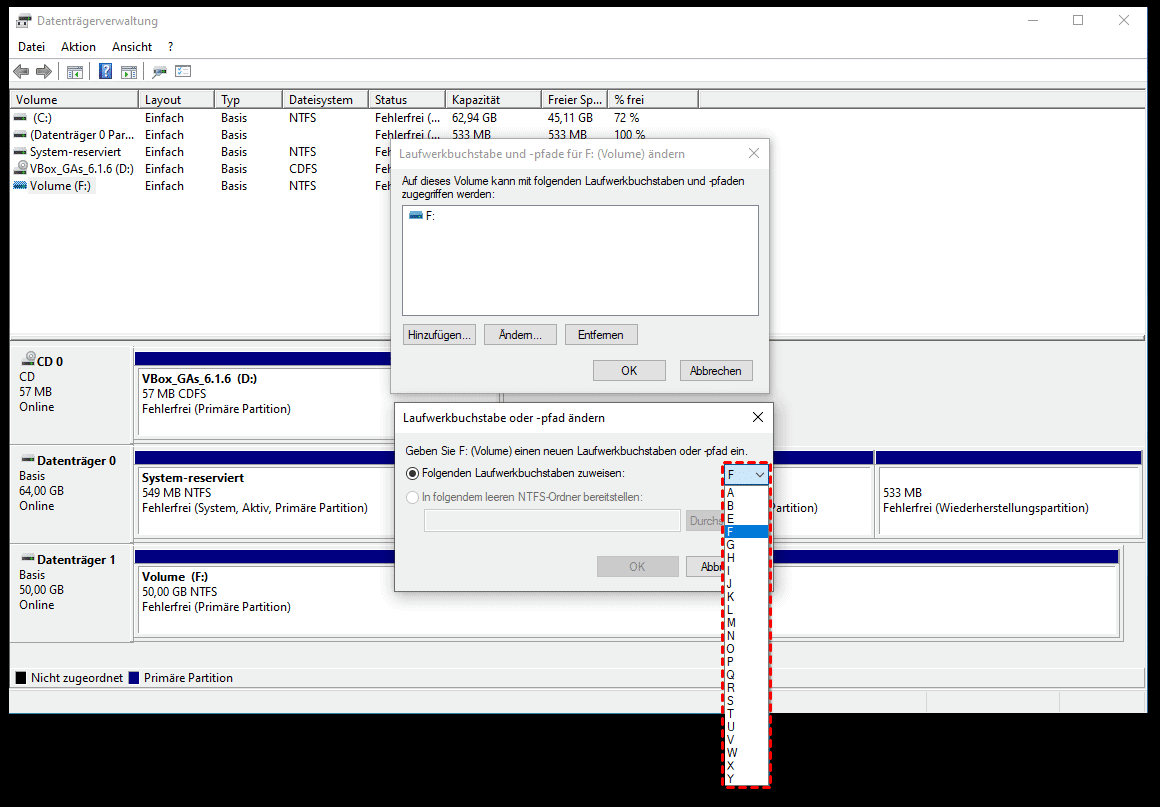Choose letter S from the dropdown list
Screen dimensions: 1160x807
746,700
